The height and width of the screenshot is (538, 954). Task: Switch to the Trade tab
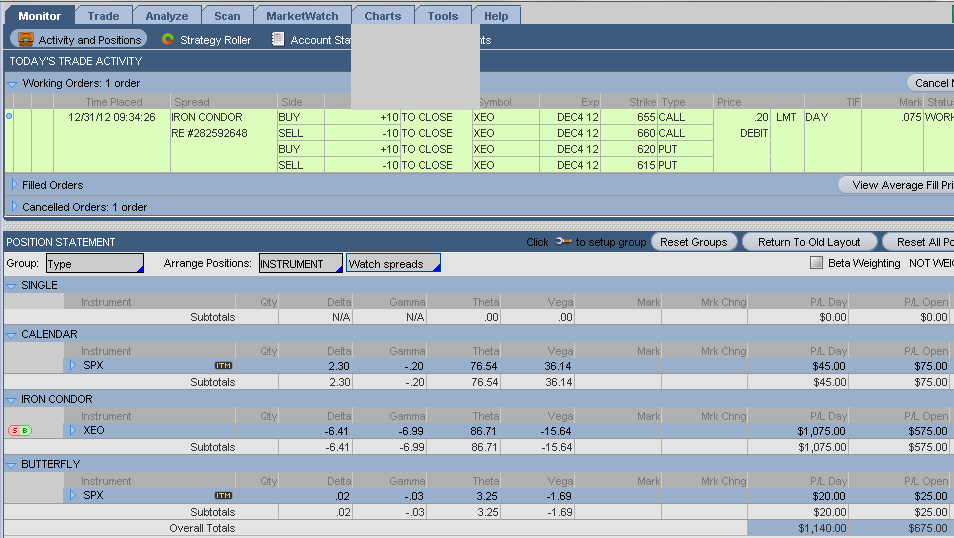103,16
